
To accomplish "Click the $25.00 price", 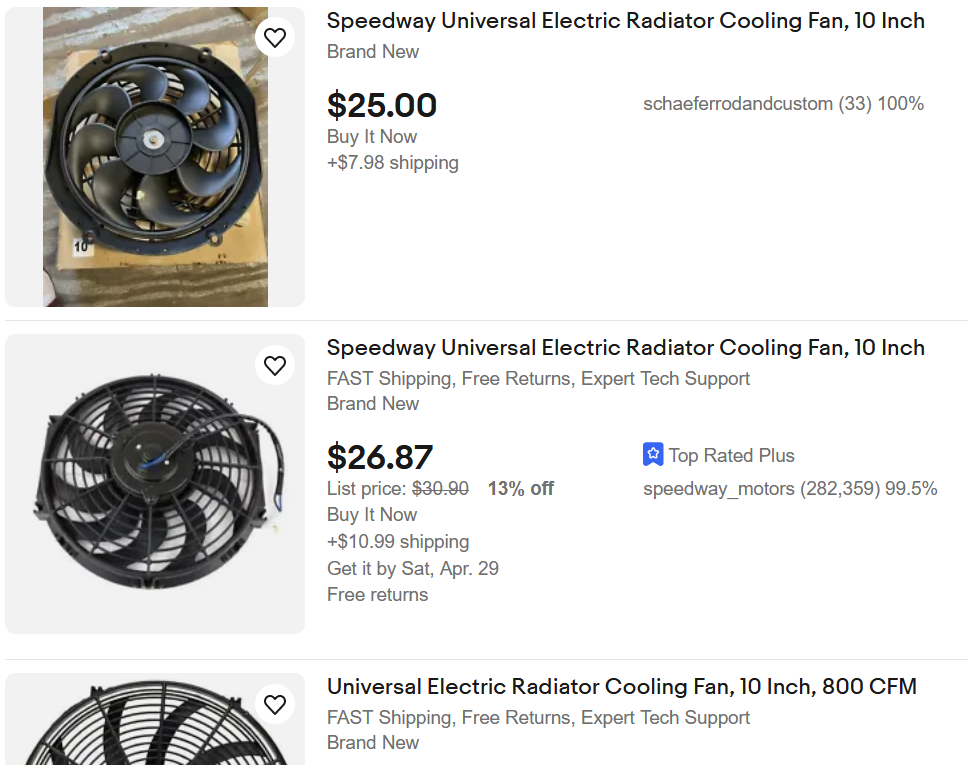I will coord(382,105).
